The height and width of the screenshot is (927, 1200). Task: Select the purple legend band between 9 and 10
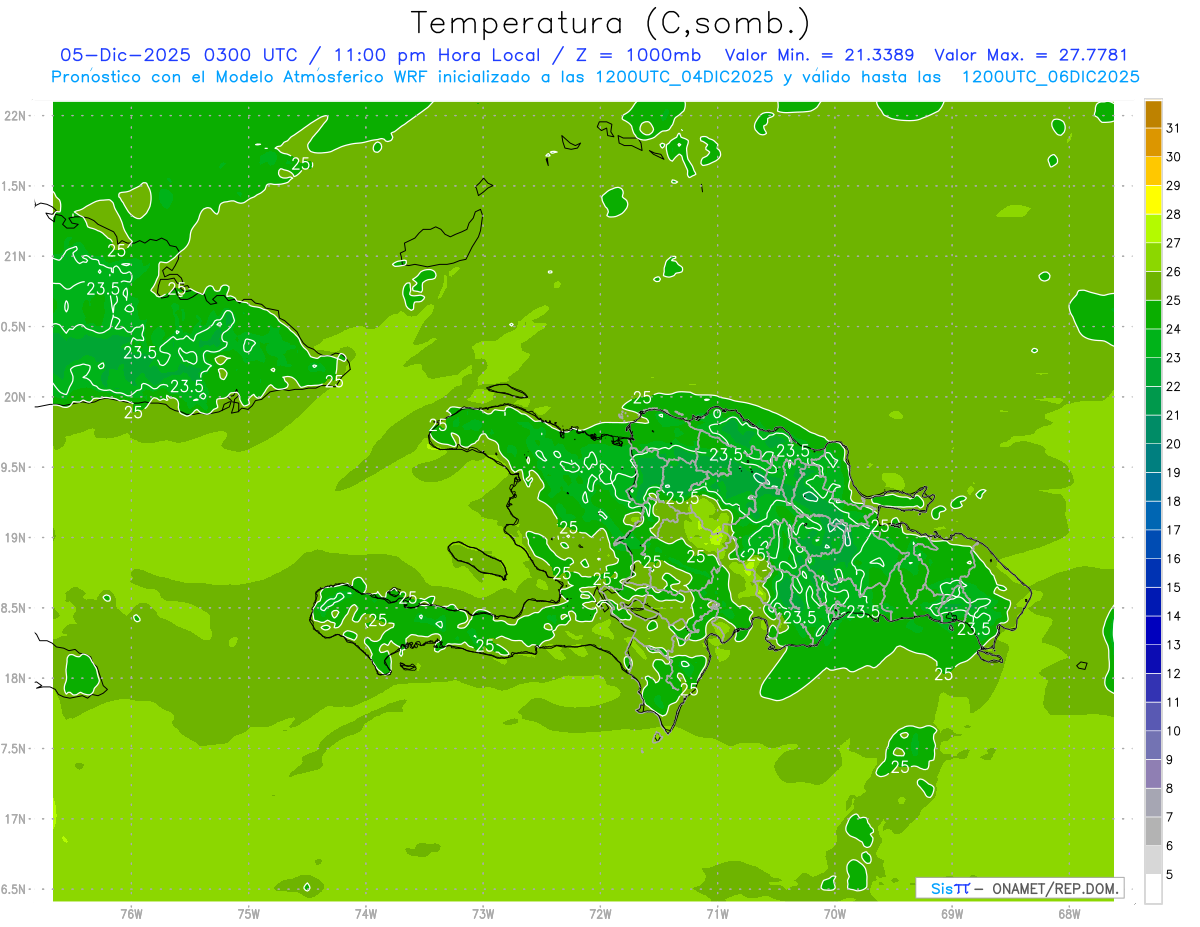click(1153, 746)
